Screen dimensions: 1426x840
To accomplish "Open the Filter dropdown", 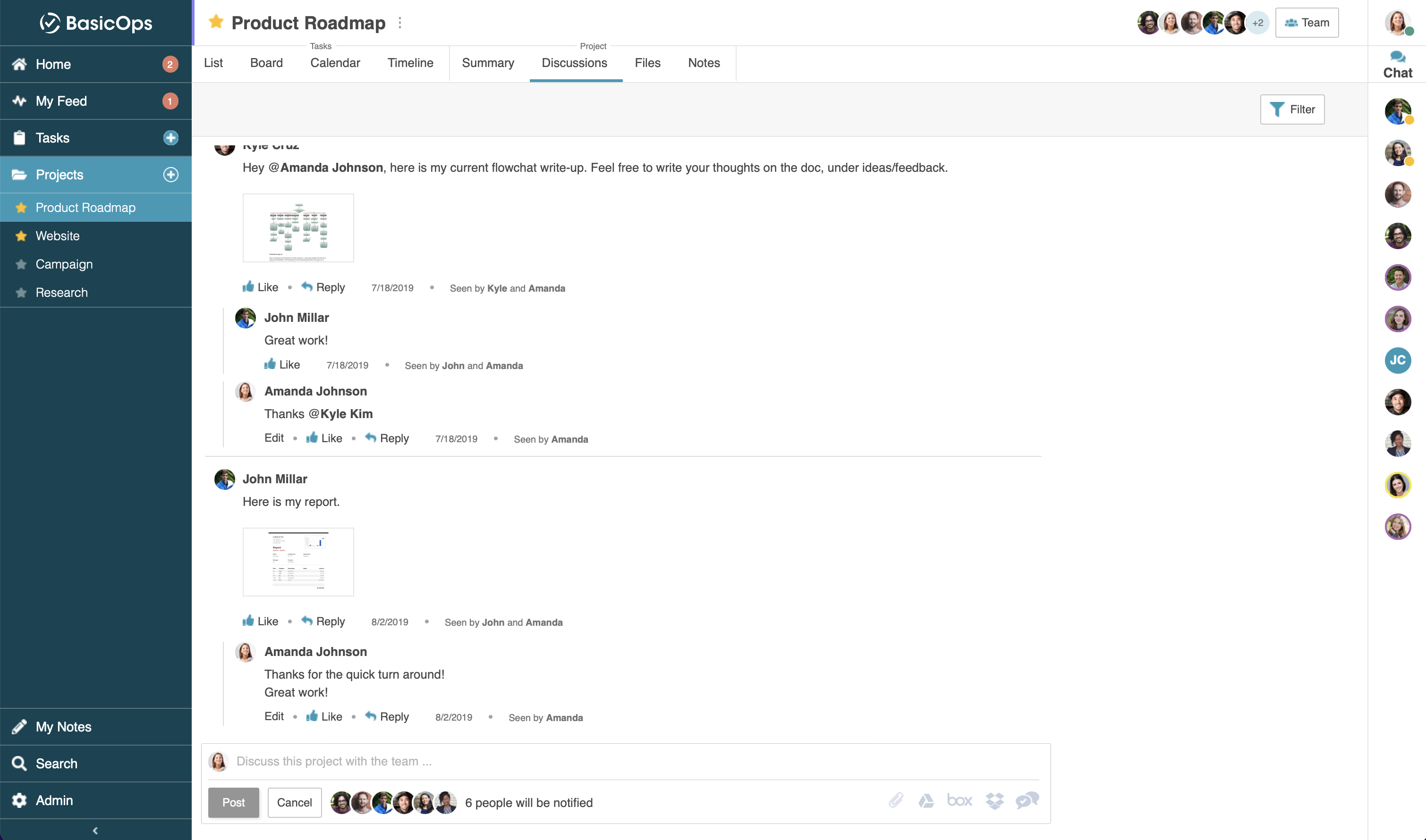I will (1292, 109).
